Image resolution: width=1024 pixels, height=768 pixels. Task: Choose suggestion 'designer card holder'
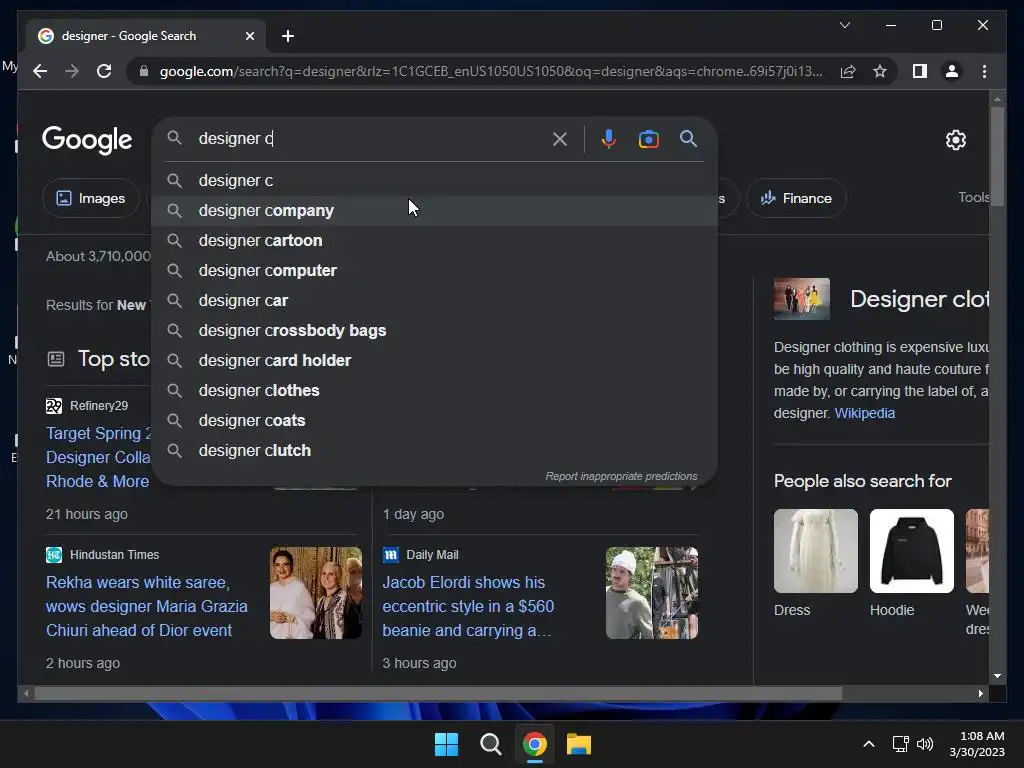coord(434,360)
